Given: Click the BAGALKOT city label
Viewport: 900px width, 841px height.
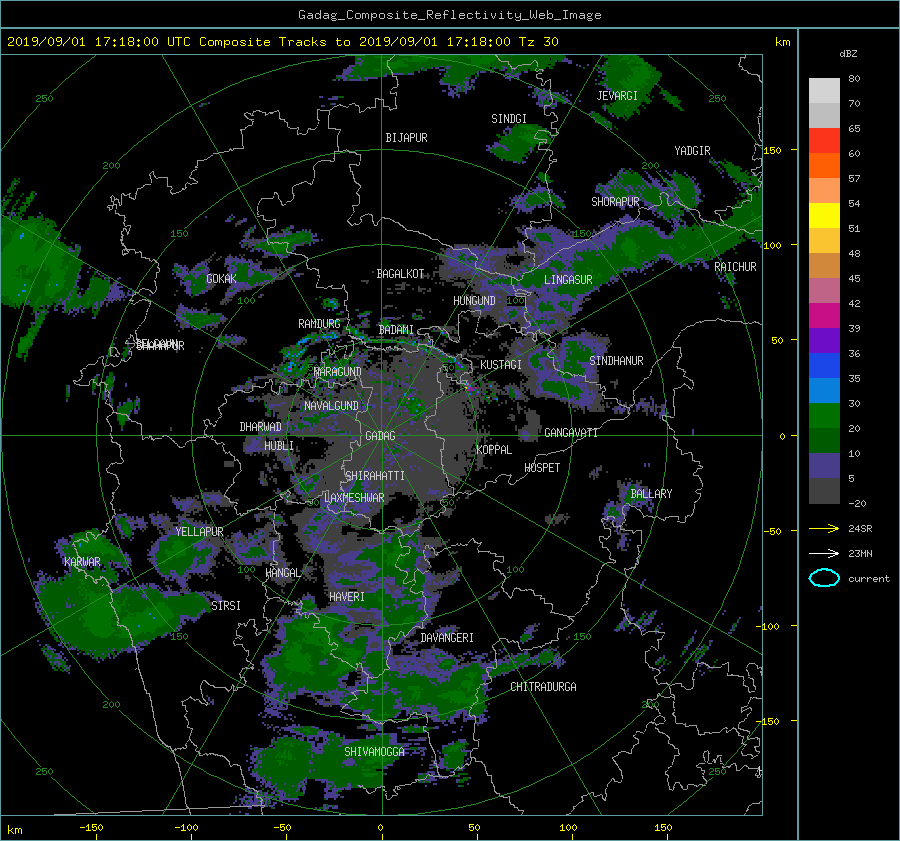Looking at the screenshot, I should 400,274.
